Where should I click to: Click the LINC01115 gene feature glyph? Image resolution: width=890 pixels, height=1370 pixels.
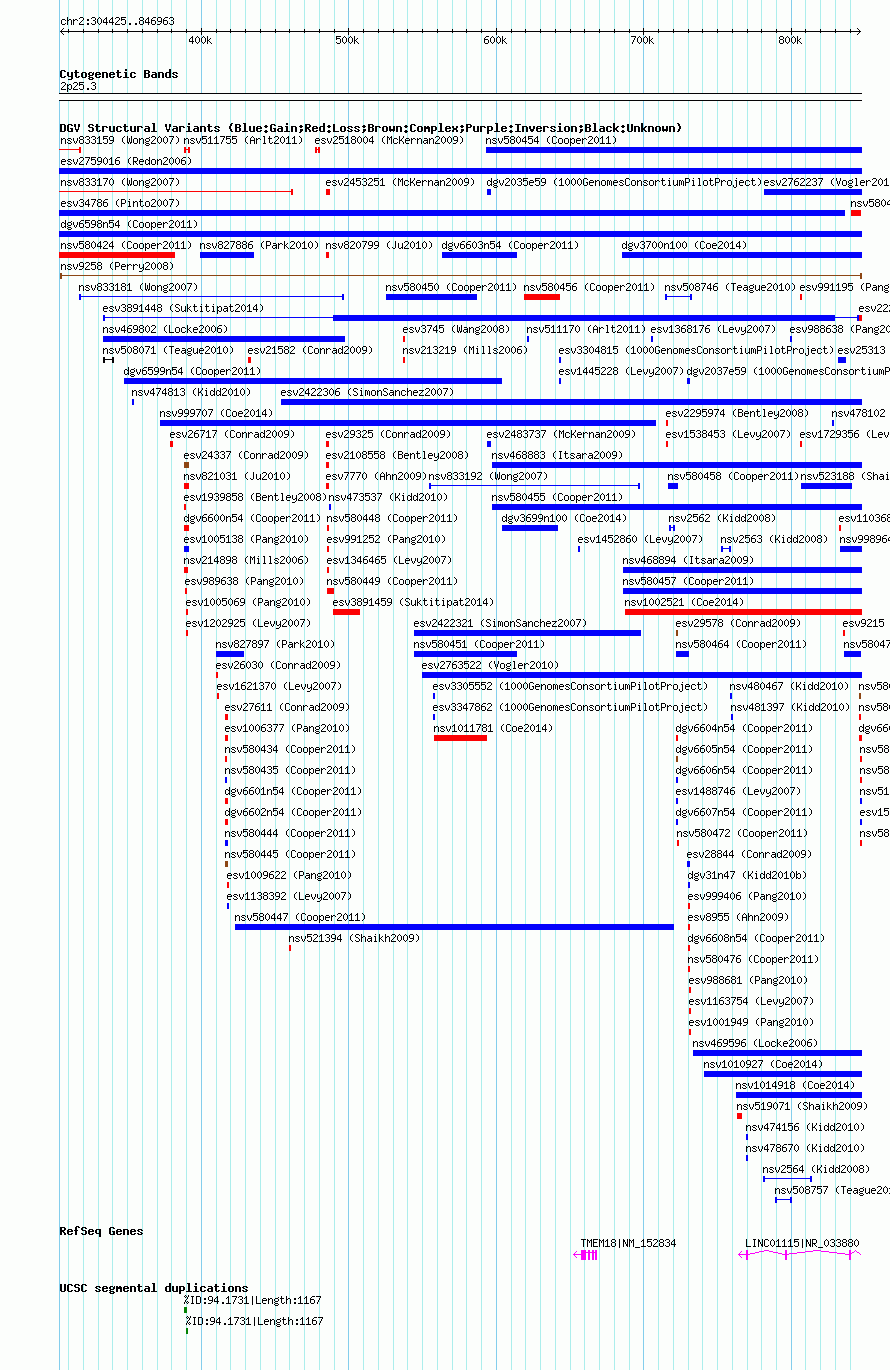point(798,1255)
